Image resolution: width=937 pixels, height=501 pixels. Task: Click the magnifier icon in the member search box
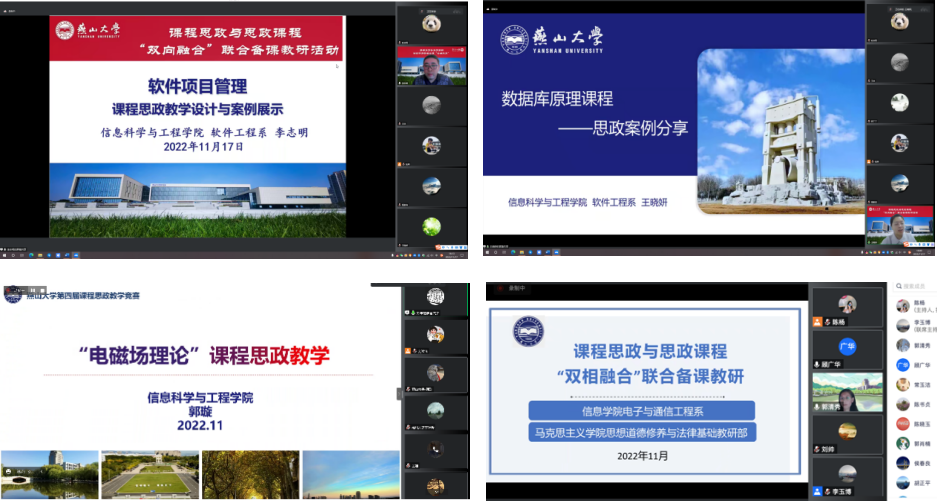point(898,286)
